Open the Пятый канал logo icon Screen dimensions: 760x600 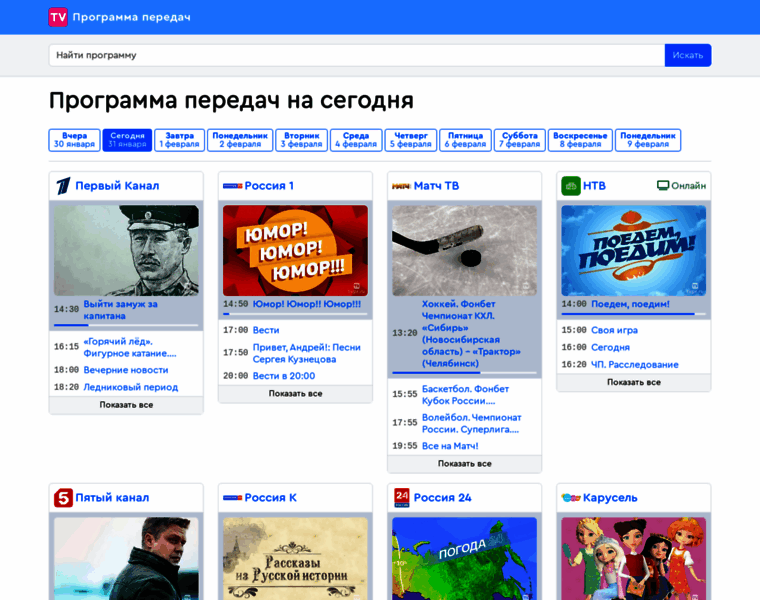coord(62,497)
